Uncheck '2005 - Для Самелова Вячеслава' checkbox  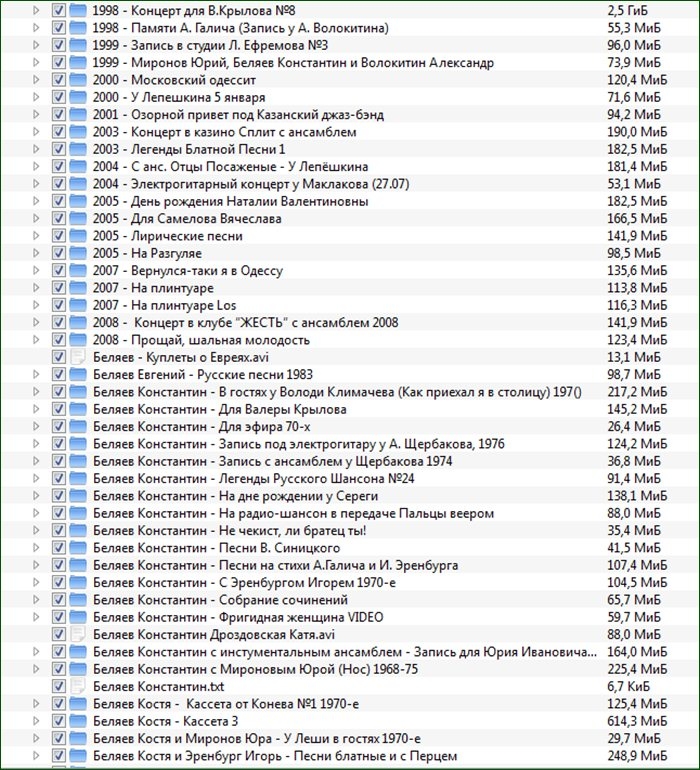coord(58,219)
